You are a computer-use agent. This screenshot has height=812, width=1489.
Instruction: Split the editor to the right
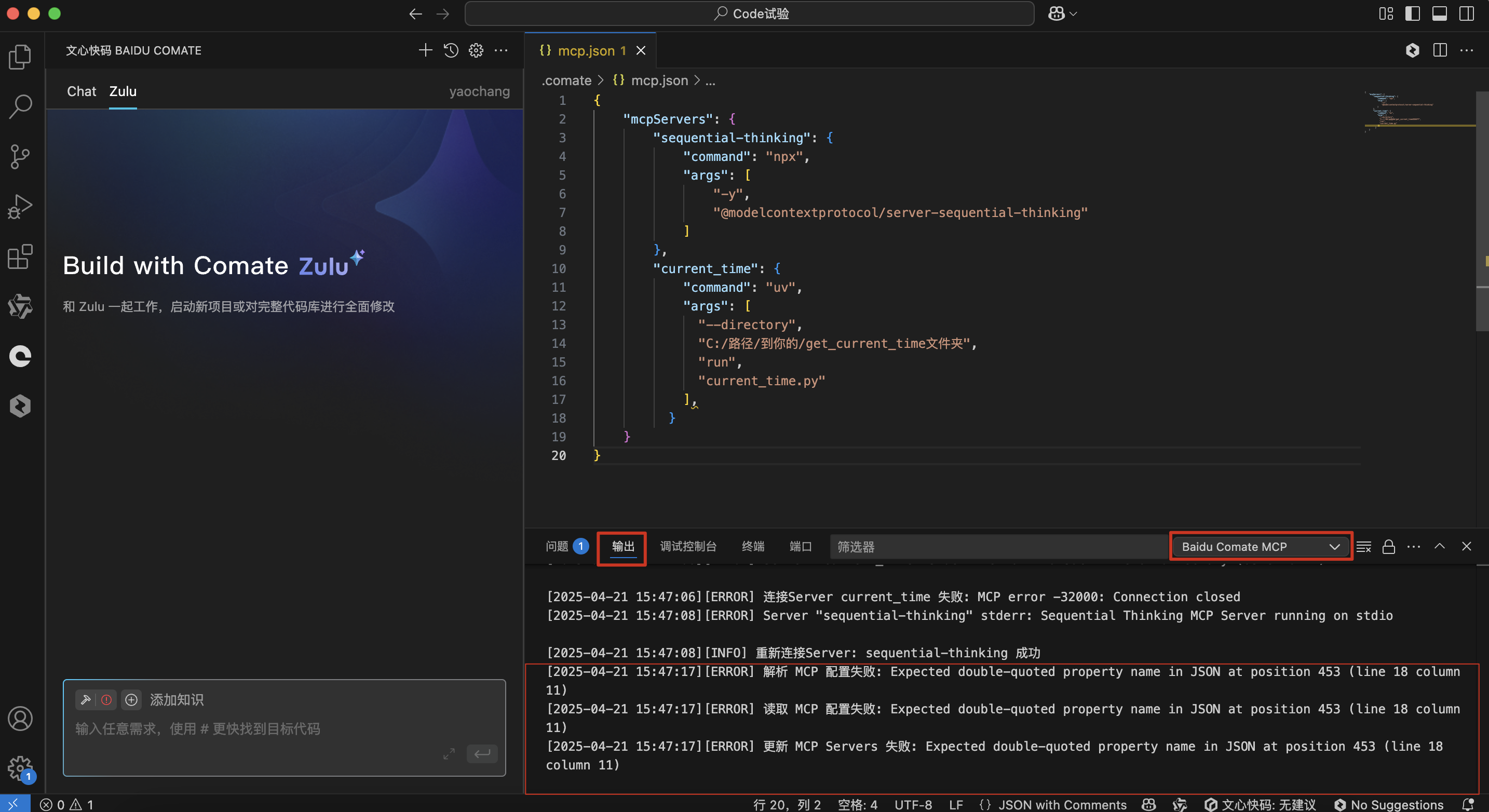coord(1440,50)
